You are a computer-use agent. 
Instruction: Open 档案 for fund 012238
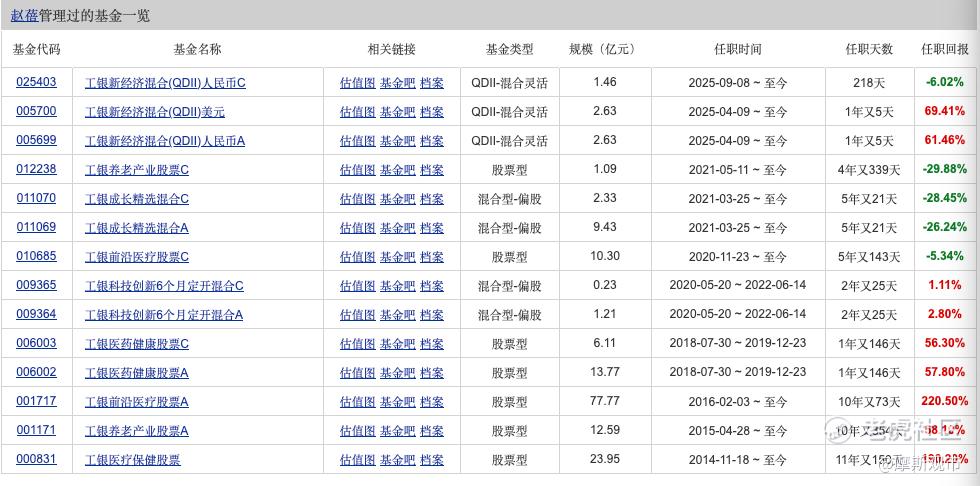click(432, 169)
